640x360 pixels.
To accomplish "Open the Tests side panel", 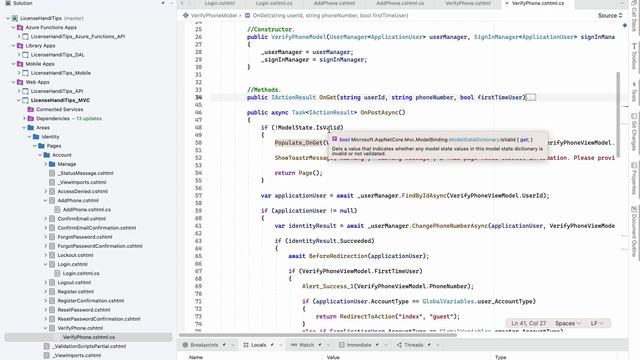I will (x=634, y=92).
